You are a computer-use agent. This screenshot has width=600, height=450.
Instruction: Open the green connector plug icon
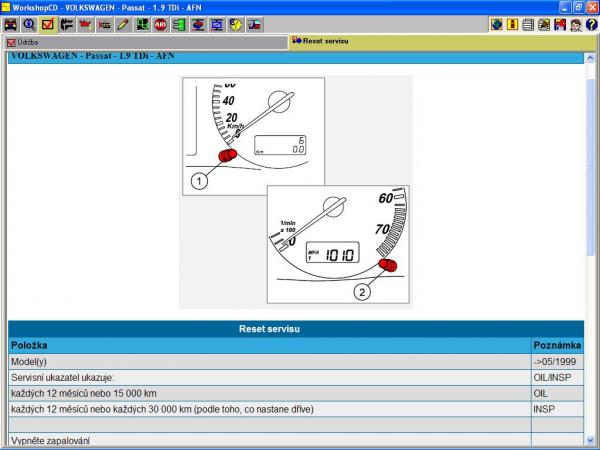point(179,25)
